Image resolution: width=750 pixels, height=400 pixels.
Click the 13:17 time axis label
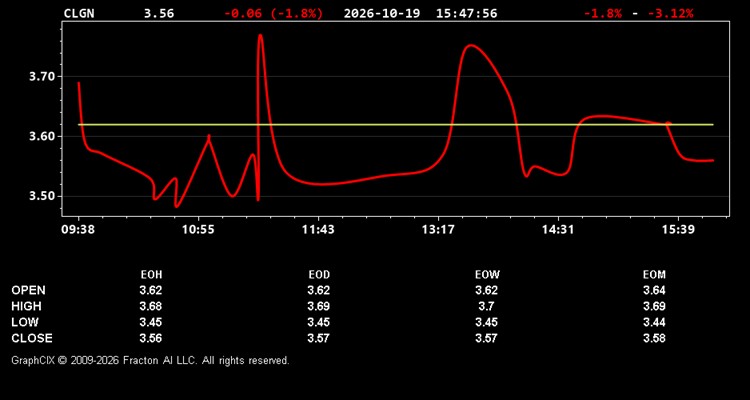point(438,230)
